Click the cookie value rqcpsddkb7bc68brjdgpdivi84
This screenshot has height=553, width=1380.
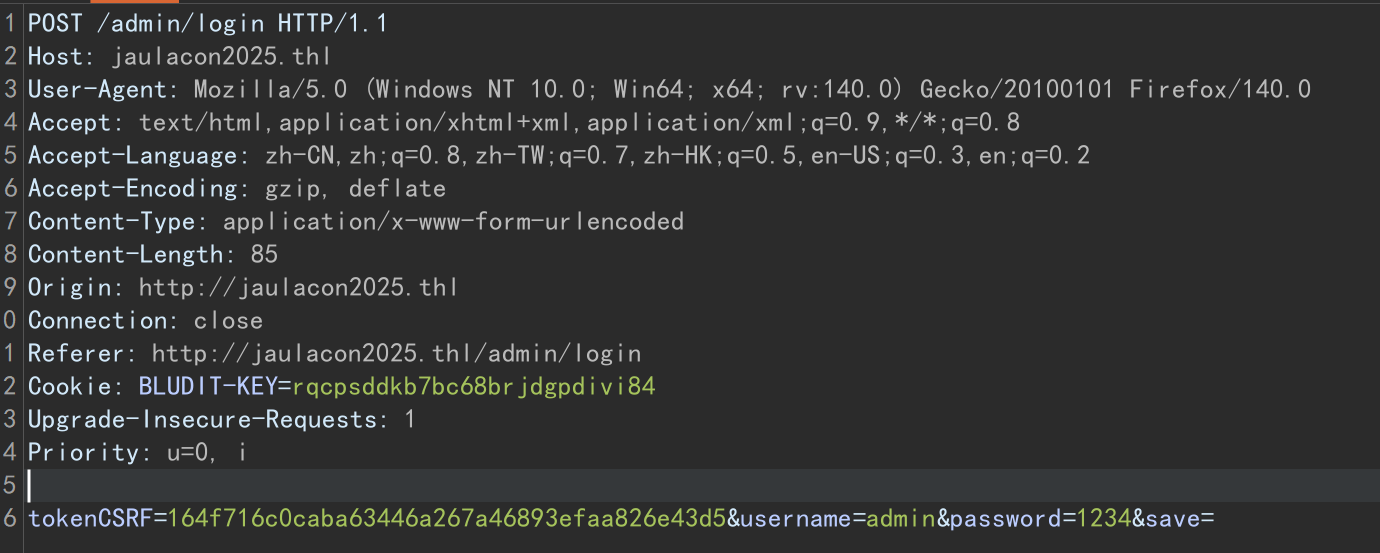[x=473, y=386]
